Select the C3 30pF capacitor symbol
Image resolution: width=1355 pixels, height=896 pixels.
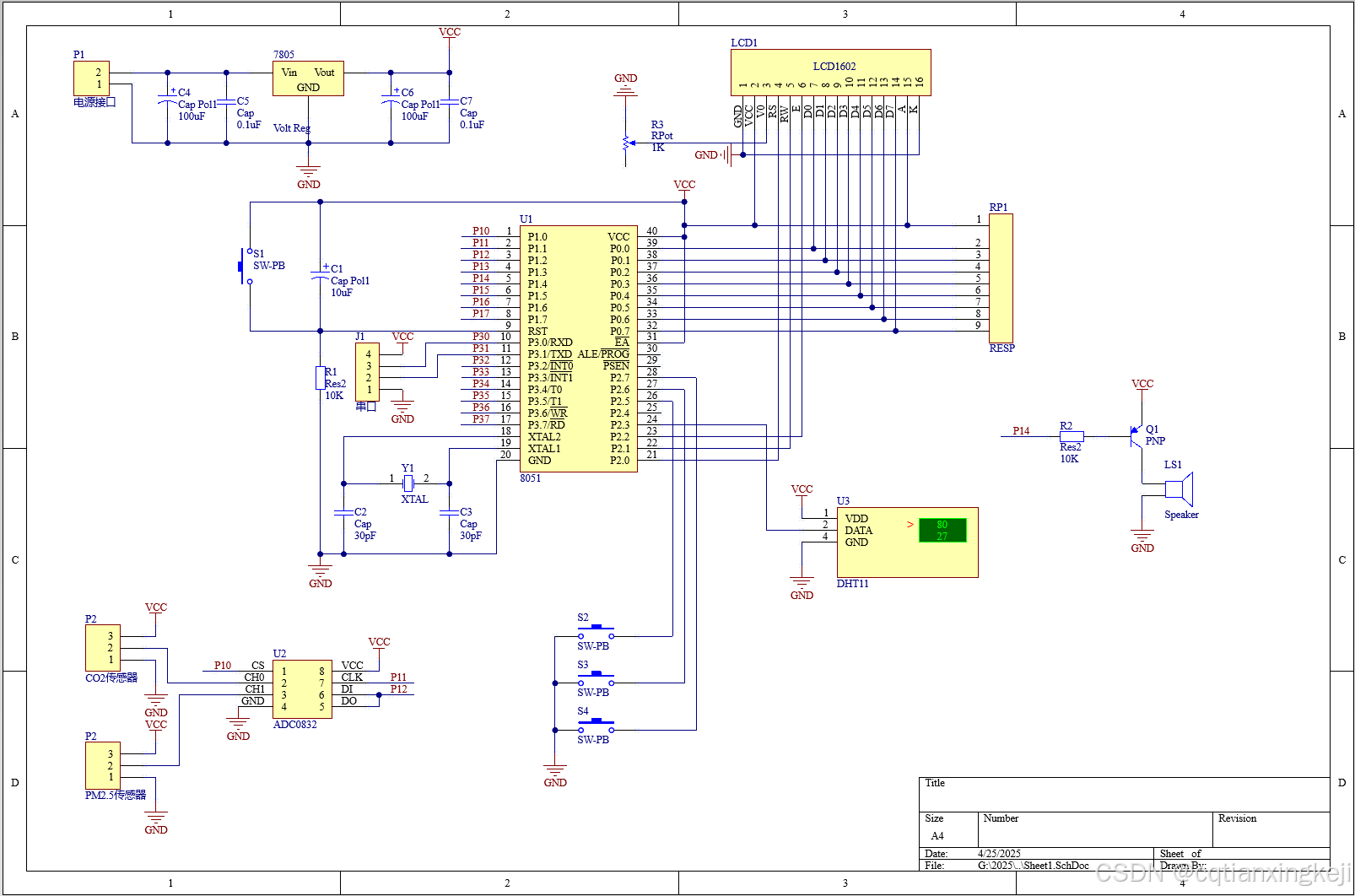click(x=449, y=513)
